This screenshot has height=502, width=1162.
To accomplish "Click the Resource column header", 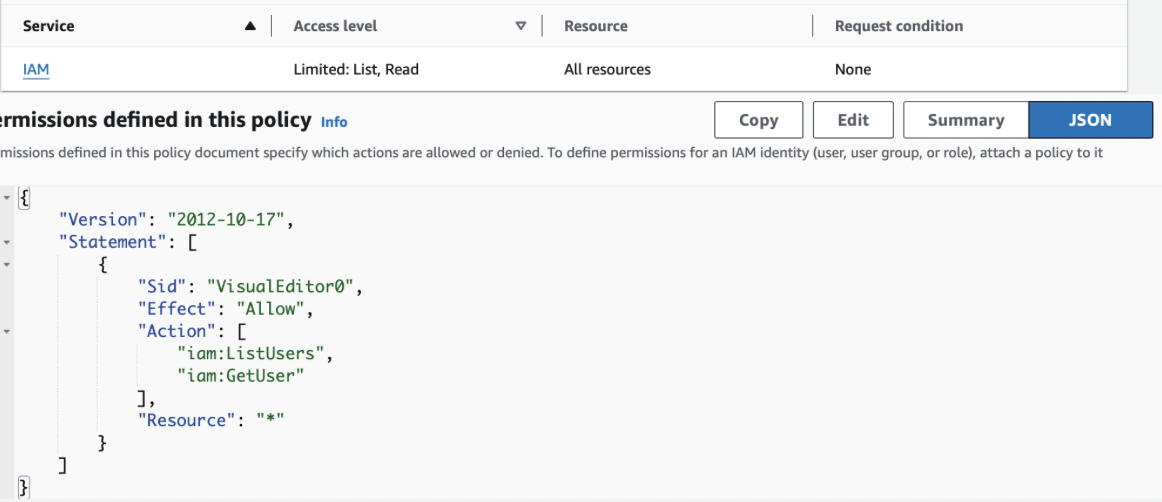I will pos(595,26).
